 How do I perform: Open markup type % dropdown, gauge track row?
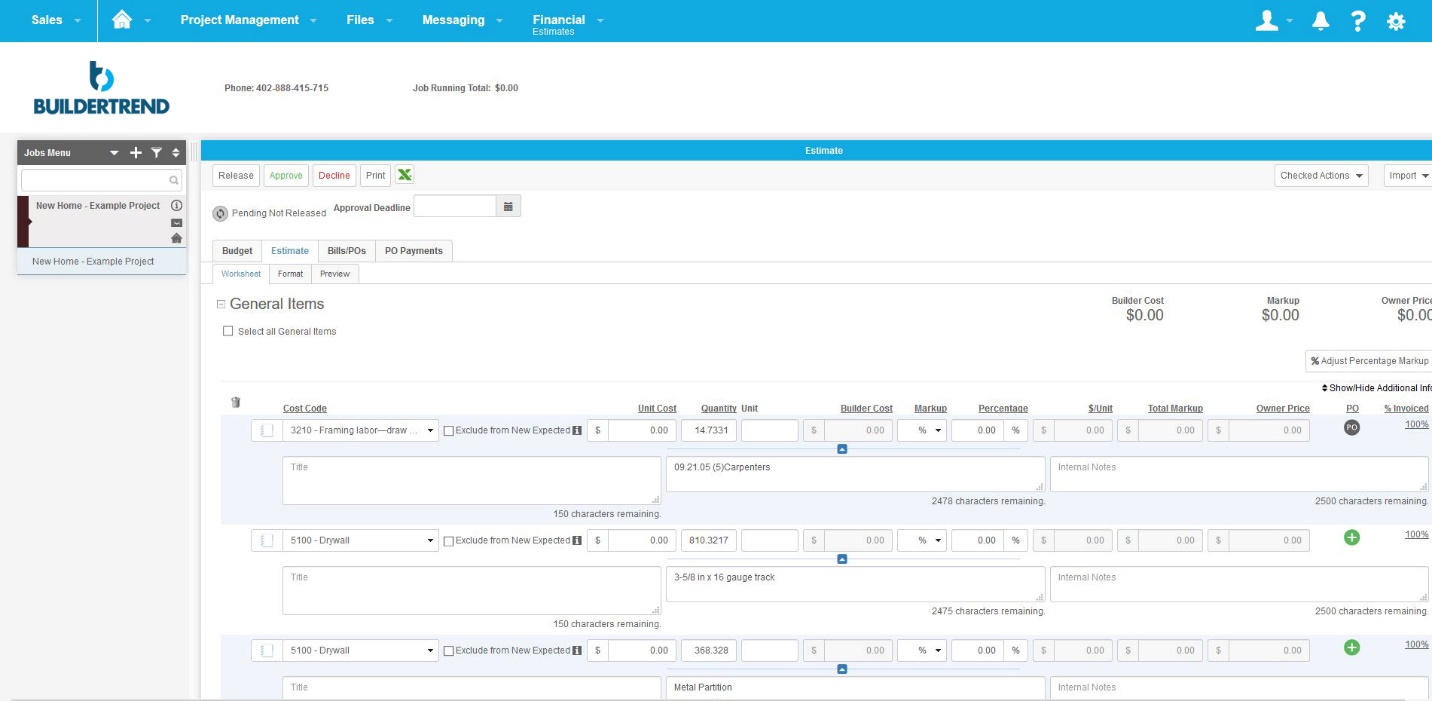922,540
